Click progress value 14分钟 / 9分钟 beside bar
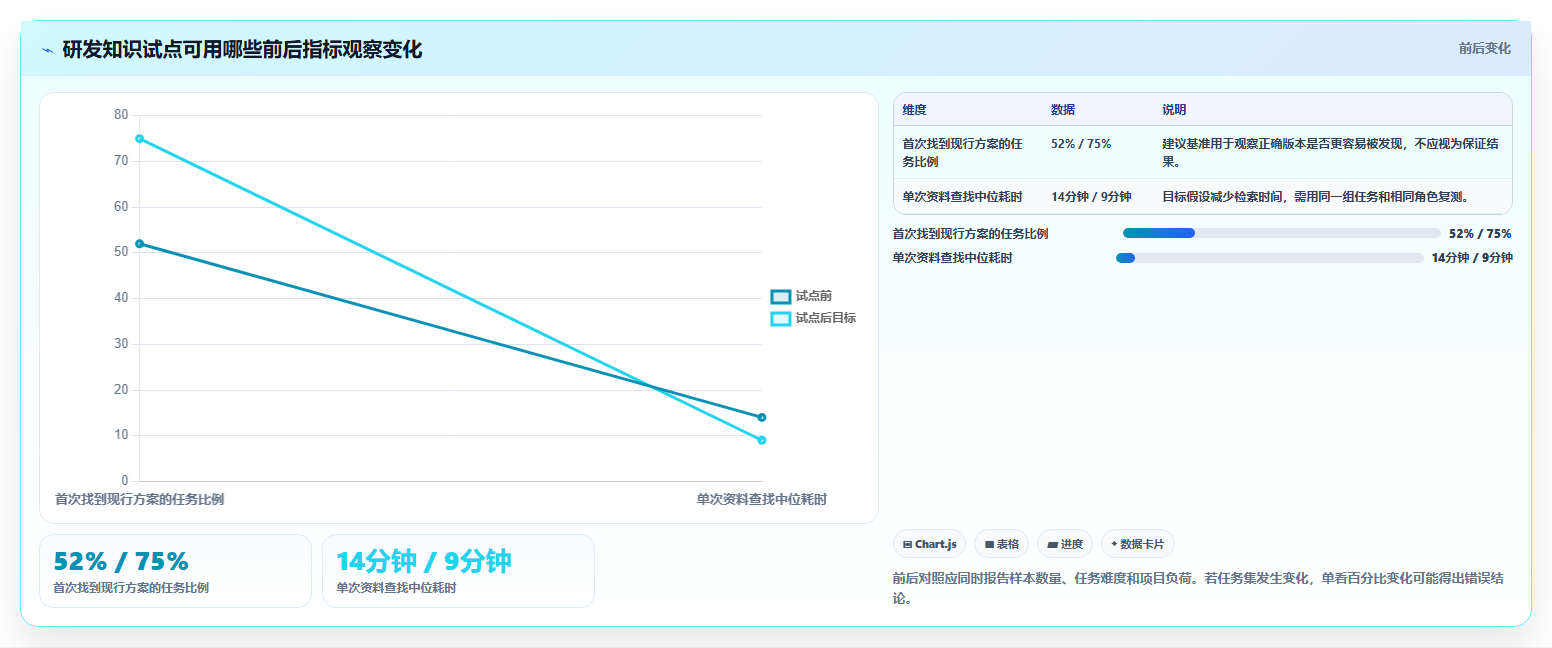 (x=1472, y=258)
